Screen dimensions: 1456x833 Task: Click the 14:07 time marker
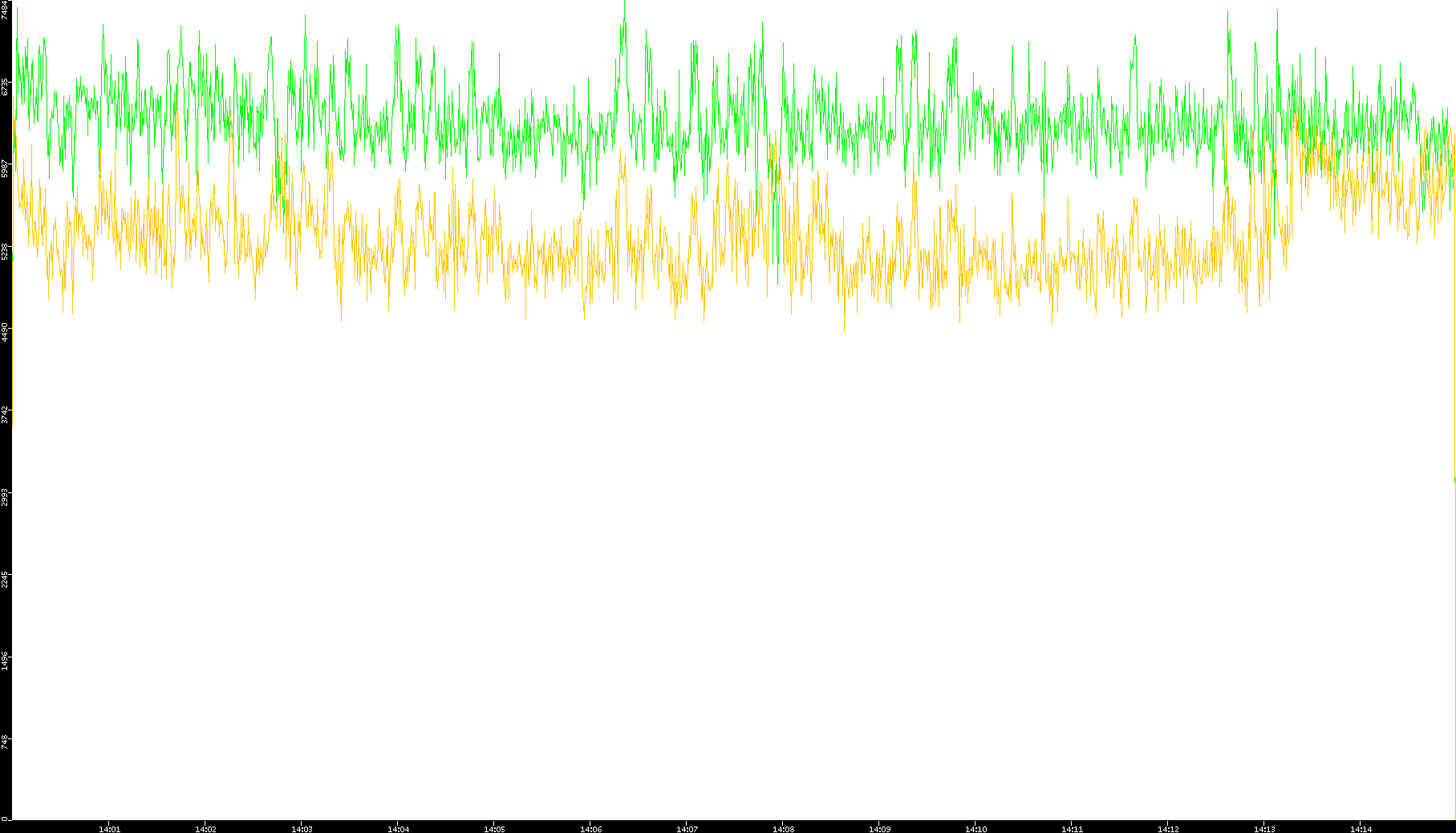(x=687, y=828)
